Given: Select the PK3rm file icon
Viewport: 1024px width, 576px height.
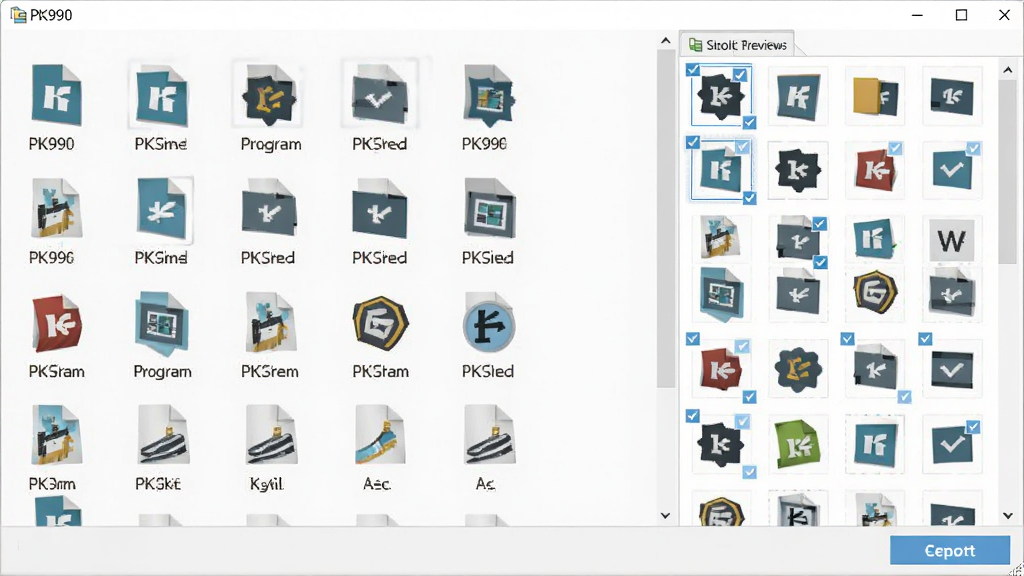Looking at the screenshot, I should pos(56,436).
